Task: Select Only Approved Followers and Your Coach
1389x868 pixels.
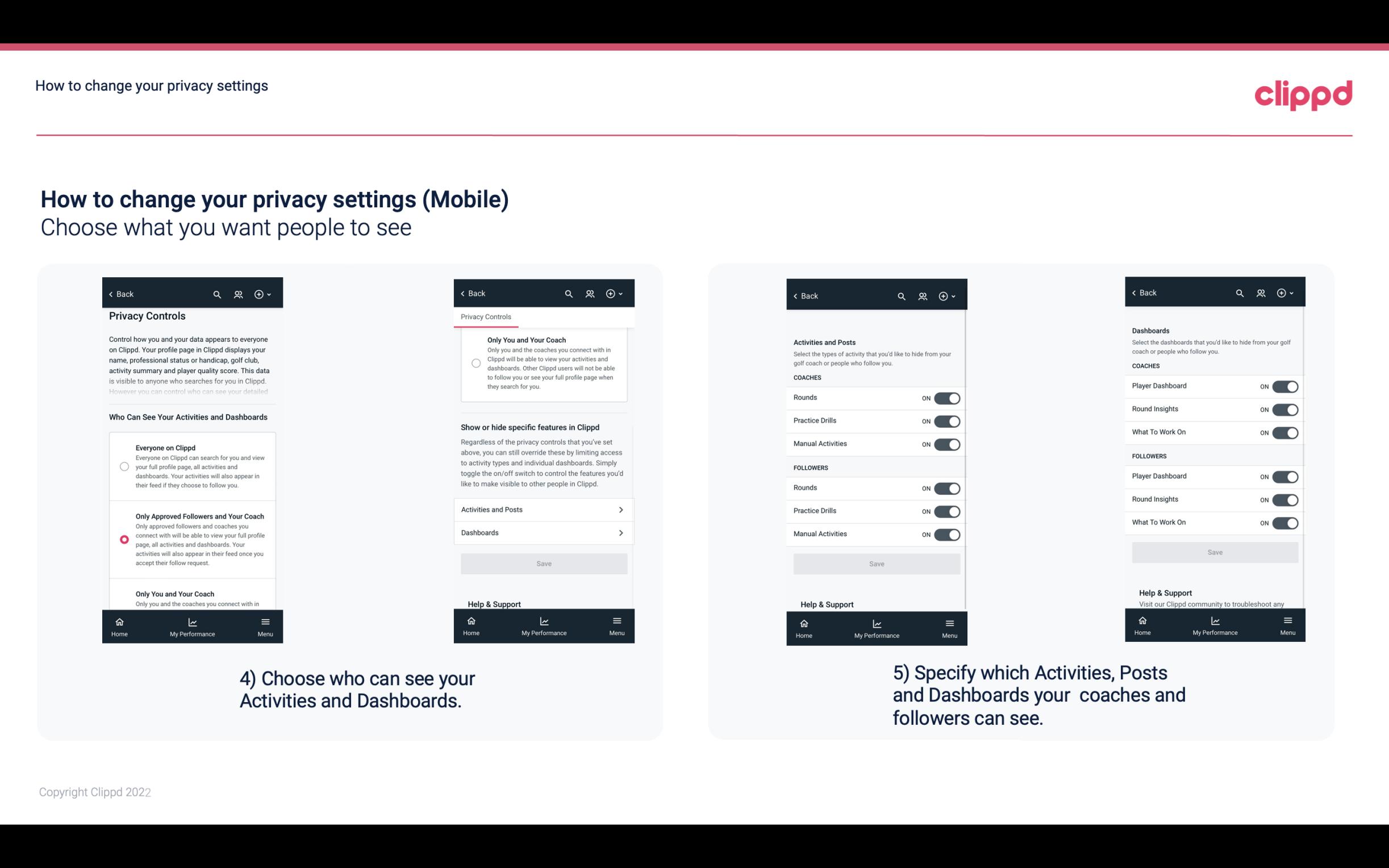Action: pyautogui.click(x=123, y=539)
